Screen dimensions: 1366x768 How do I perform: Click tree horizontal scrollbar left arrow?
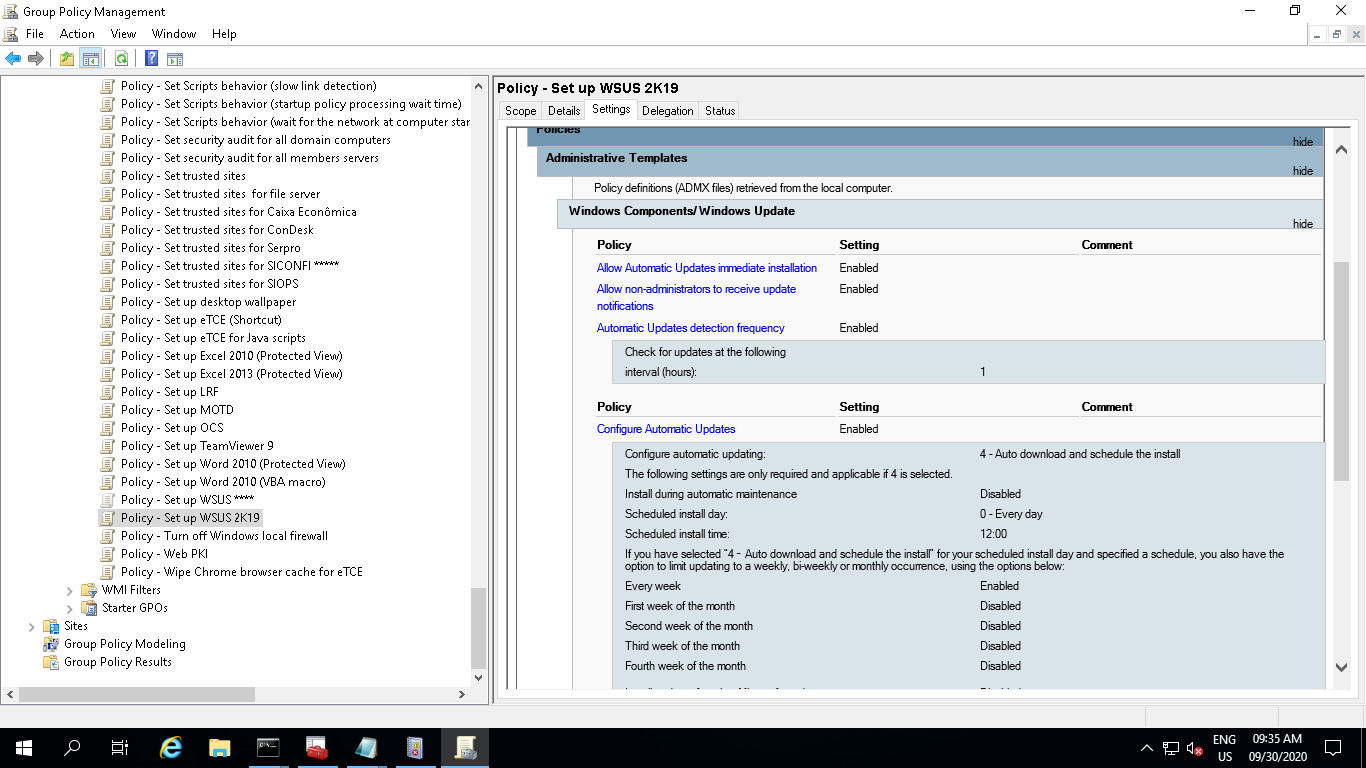coord(10,694)
